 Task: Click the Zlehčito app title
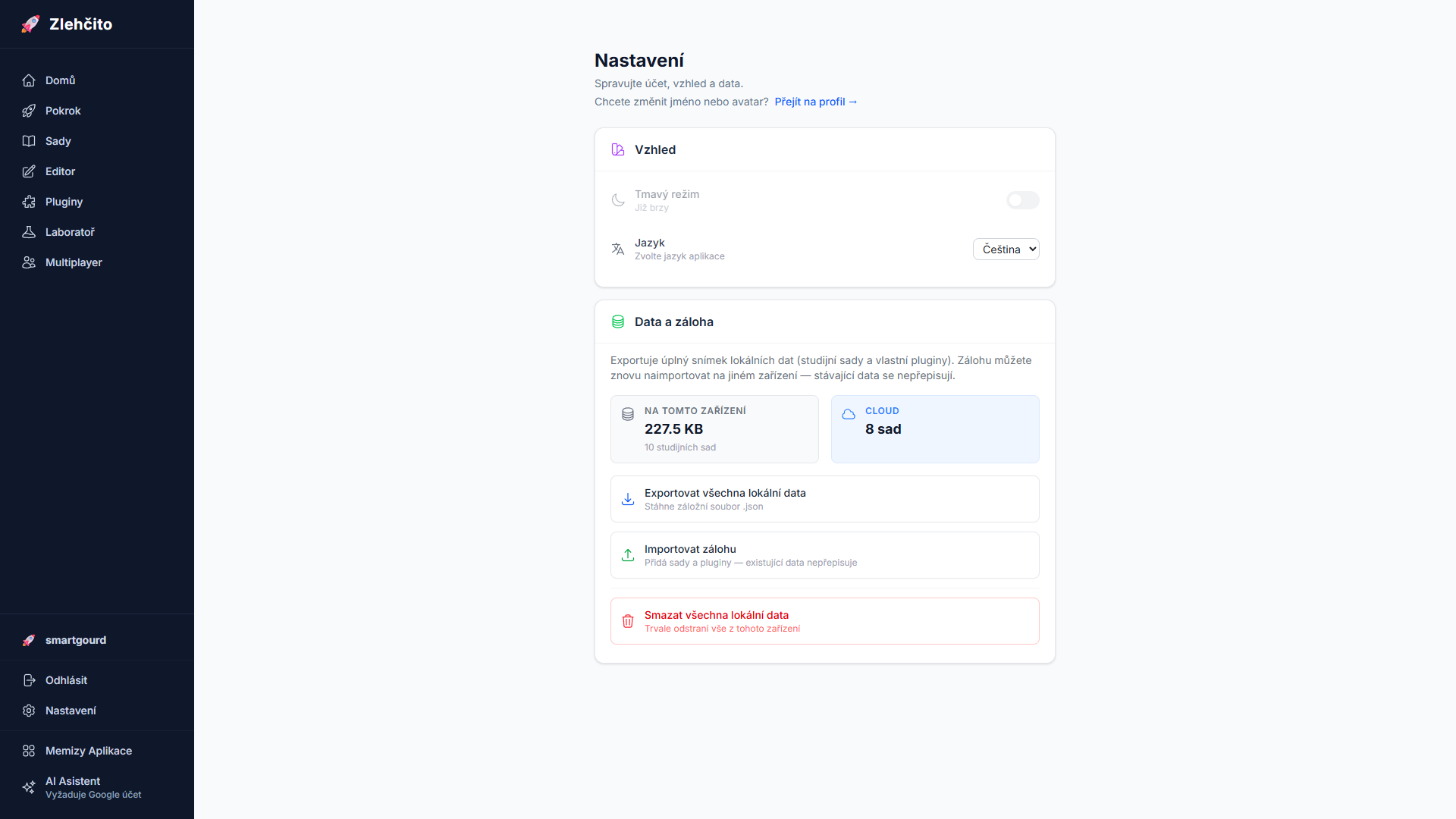point(80,24)
